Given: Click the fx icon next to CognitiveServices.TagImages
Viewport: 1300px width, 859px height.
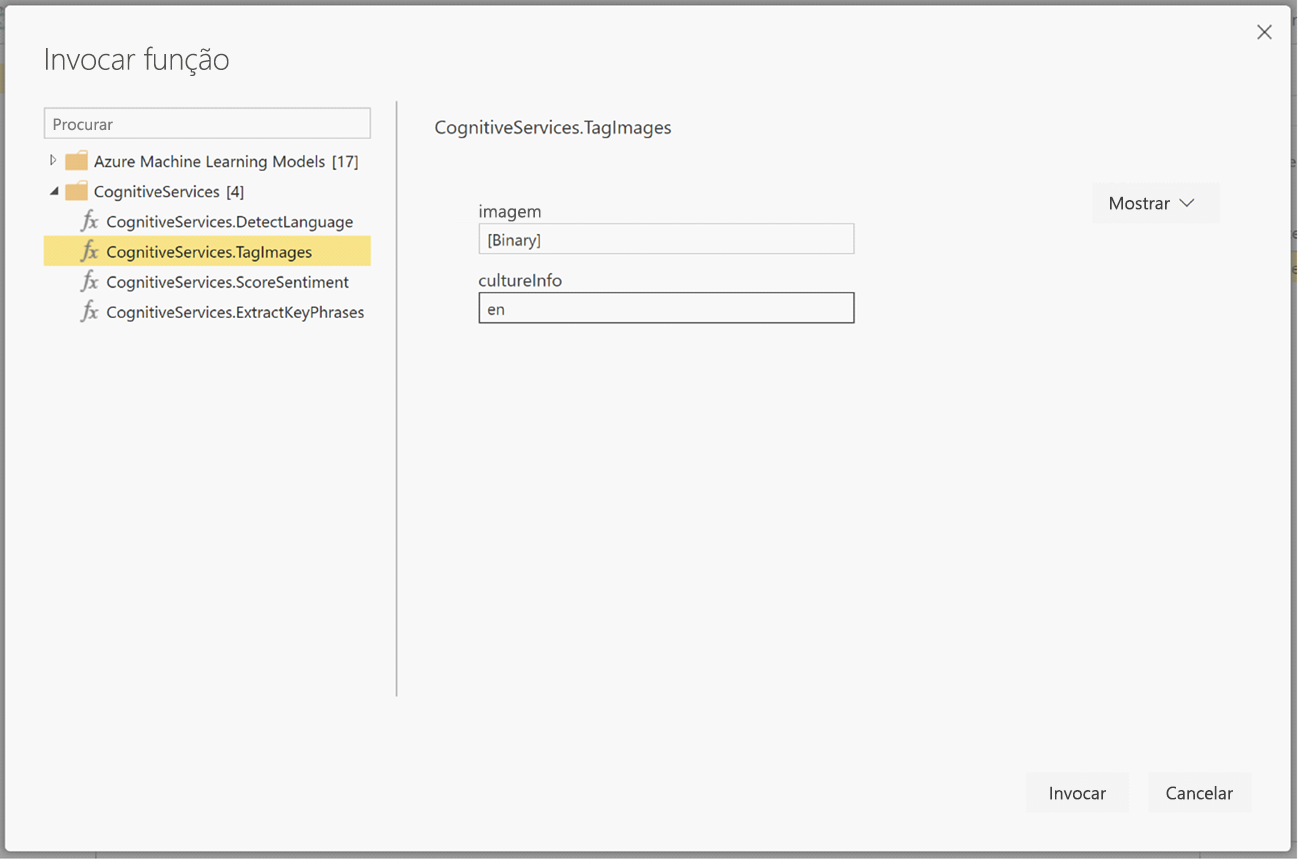Looking at the screenshot, I should tap(89, 251).
